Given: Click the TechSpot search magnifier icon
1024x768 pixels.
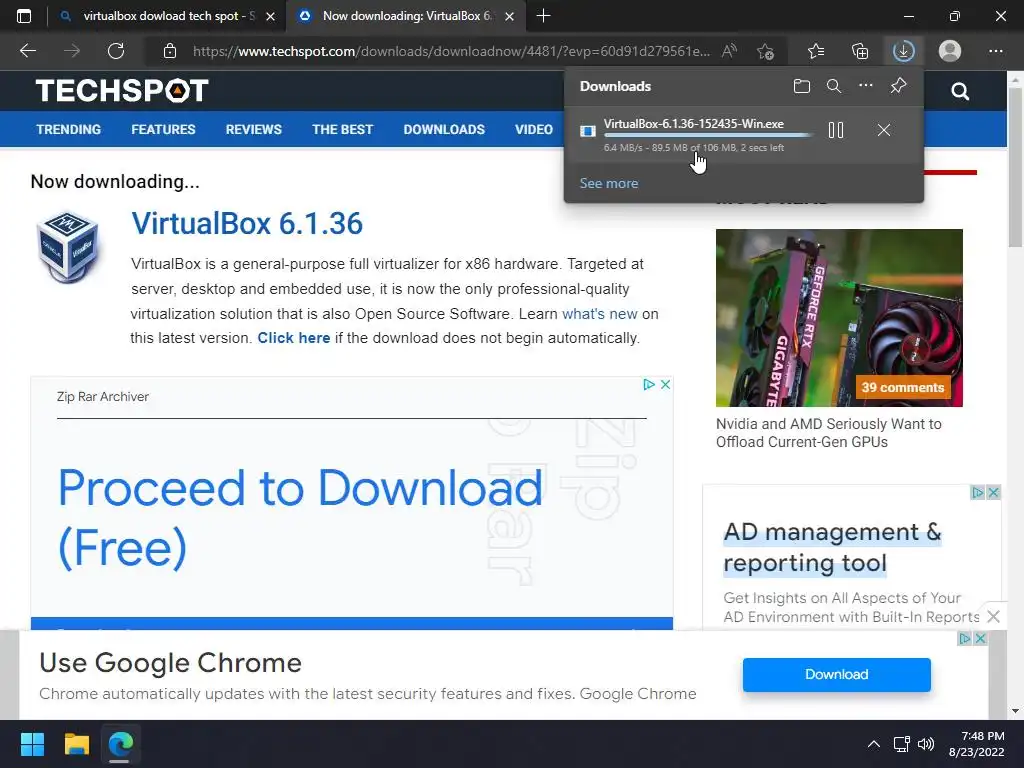Looking at the screenshot, I should tap(960, 91).
